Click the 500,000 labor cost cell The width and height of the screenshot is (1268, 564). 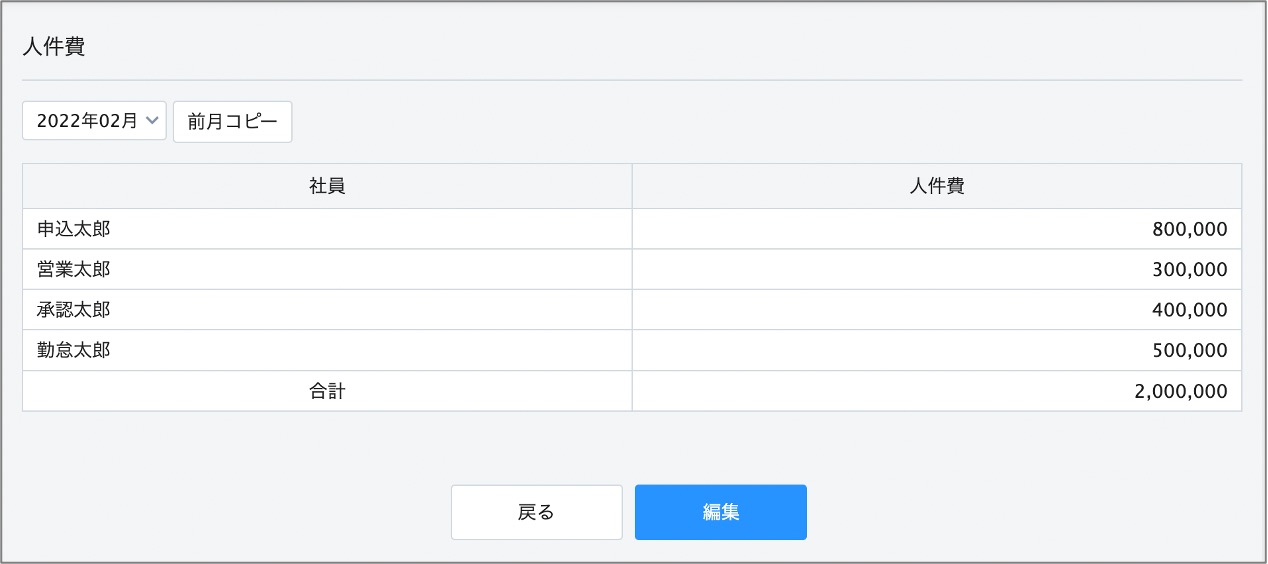[x=937, y=350]
